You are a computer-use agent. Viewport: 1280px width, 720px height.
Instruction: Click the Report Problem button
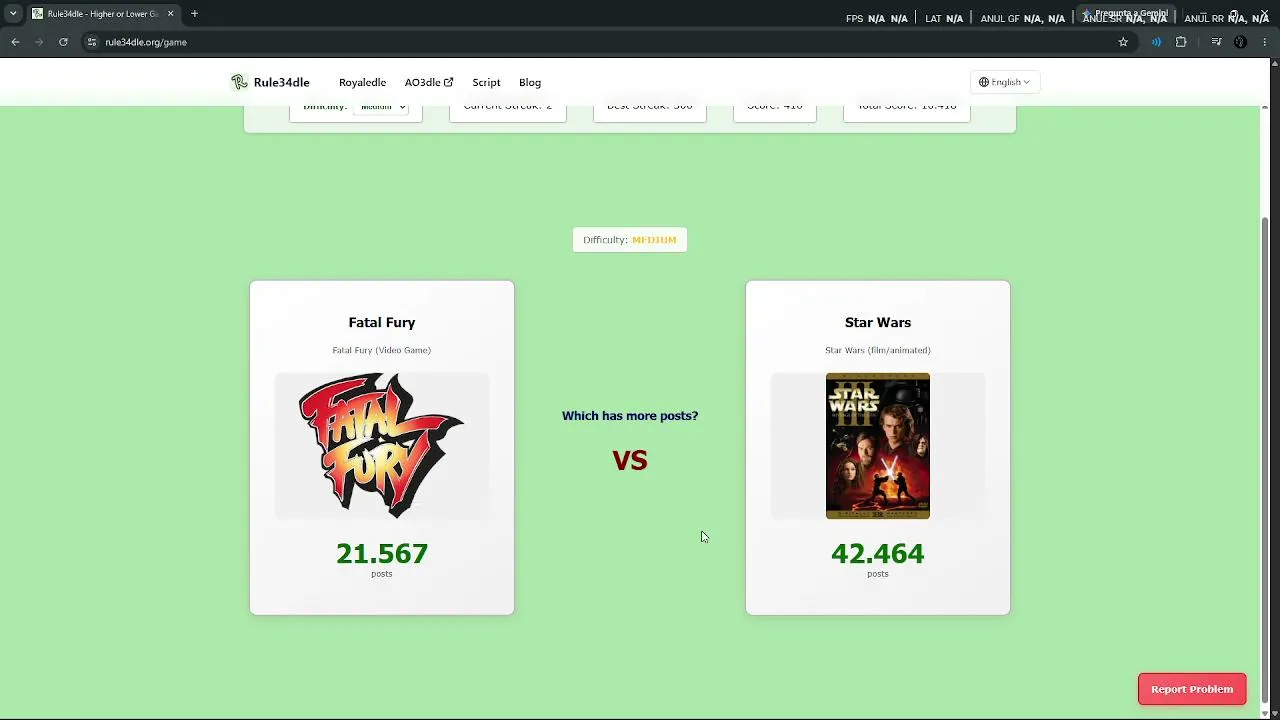pyautogui.click(x=1192, y=689)
